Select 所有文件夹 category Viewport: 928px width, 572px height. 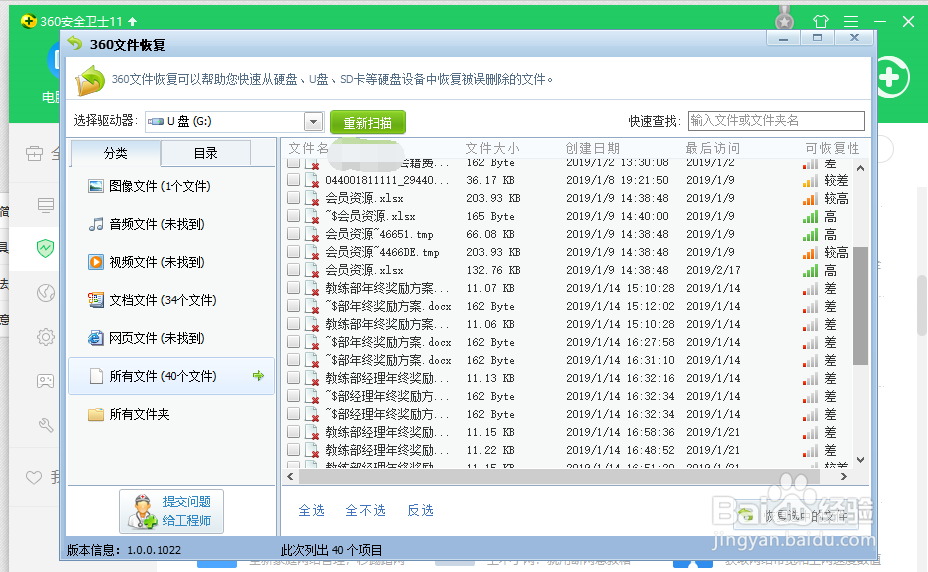(172, 414)
